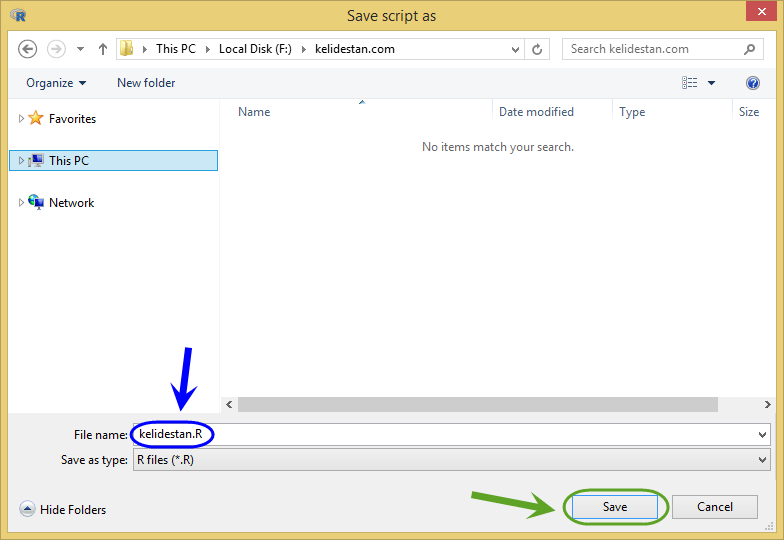Expand the address bar history dropdown
Viewport: 784px width, 540px height.
(x=515, y=50)
